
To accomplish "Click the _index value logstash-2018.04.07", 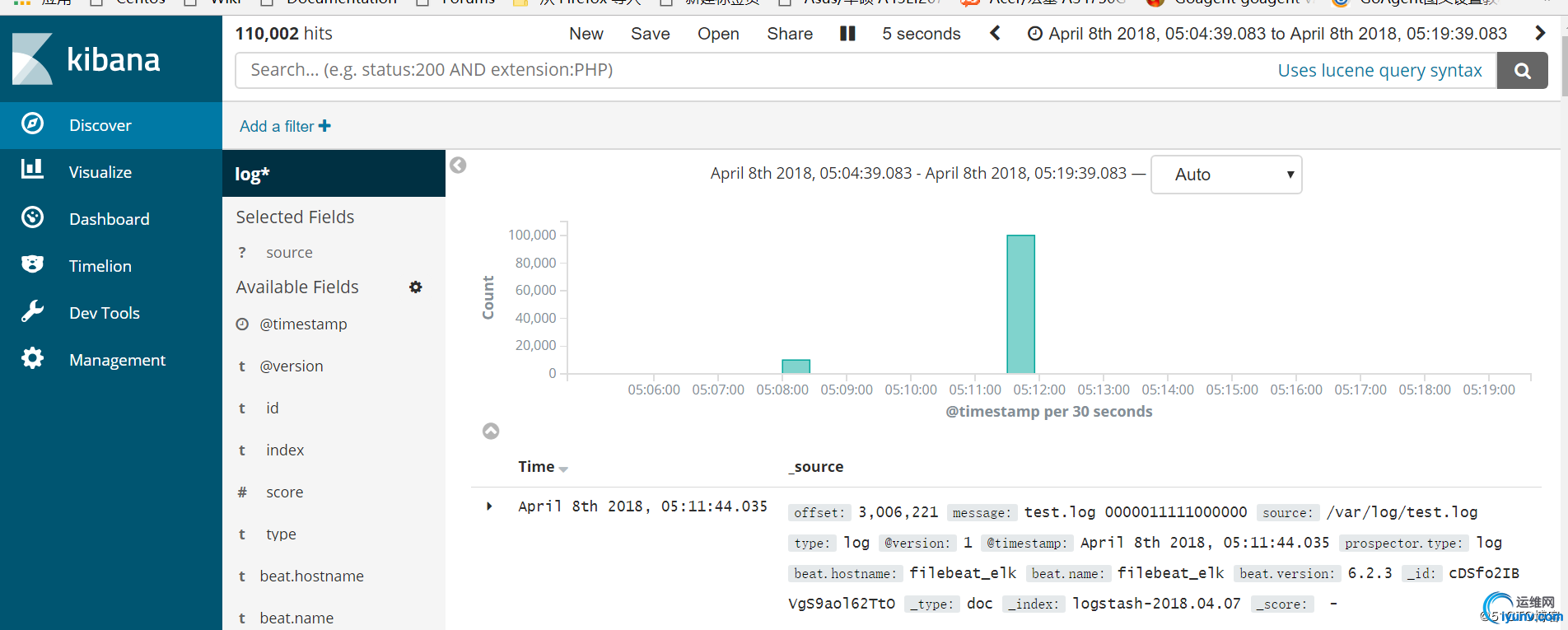I will tap(1156, 604).
